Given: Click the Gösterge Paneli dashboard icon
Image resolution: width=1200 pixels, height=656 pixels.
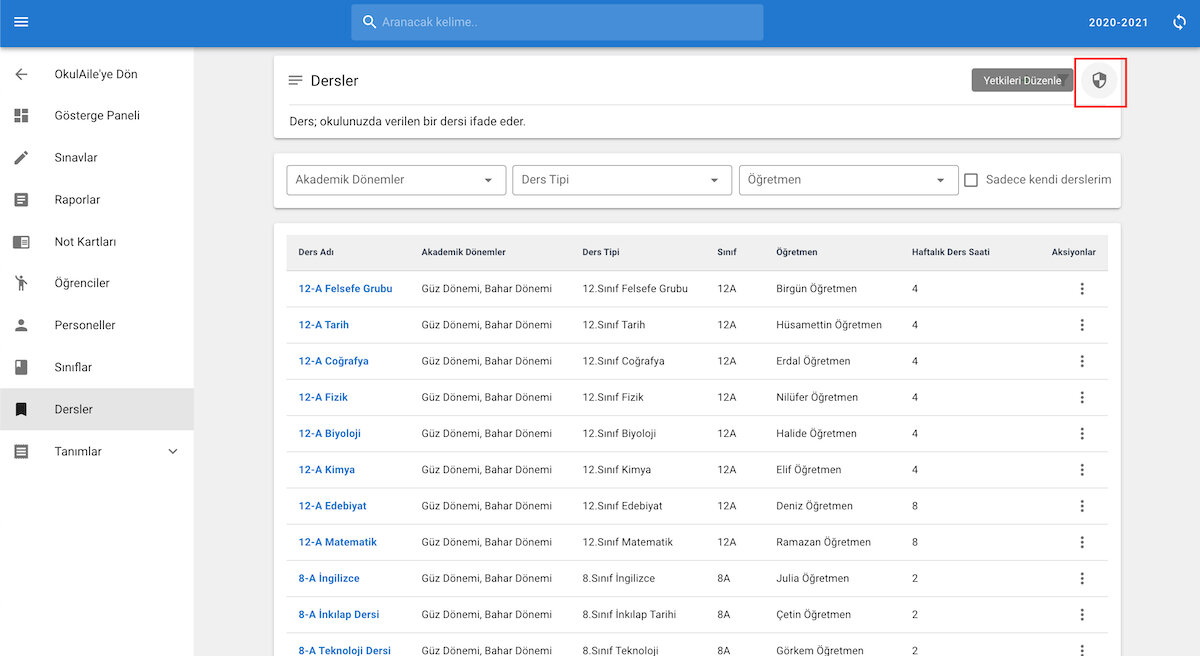Looking at the screenshot, I should (21, 116).
